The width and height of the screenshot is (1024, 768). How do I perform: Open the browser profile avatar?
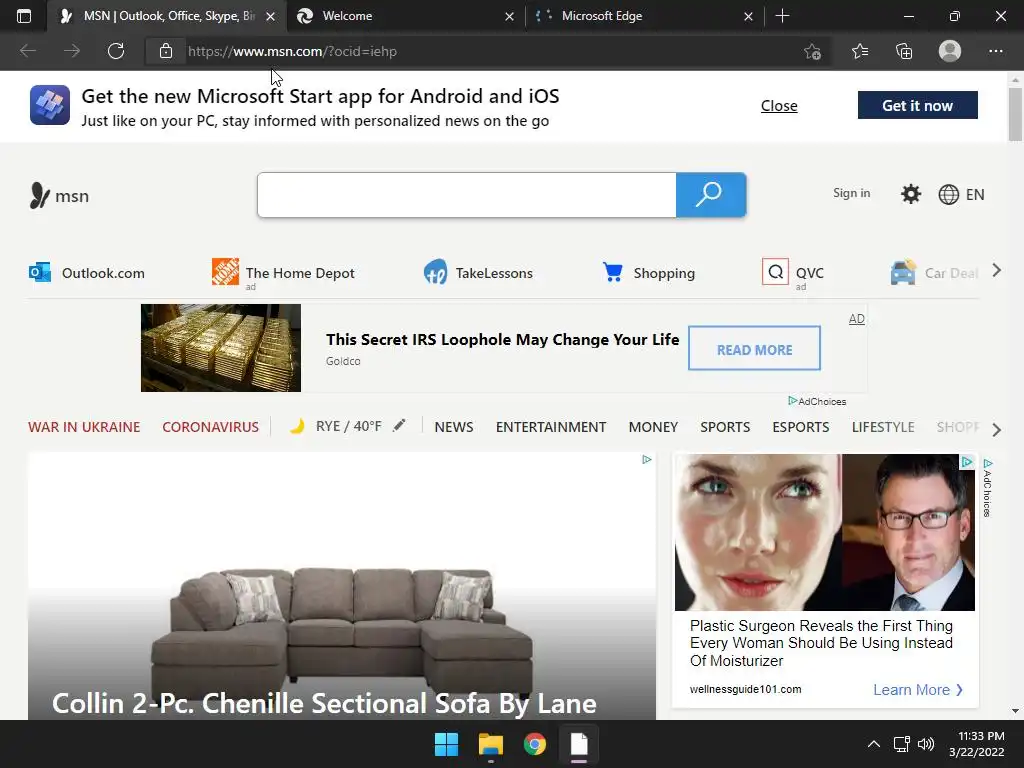[x=950, y=51]
